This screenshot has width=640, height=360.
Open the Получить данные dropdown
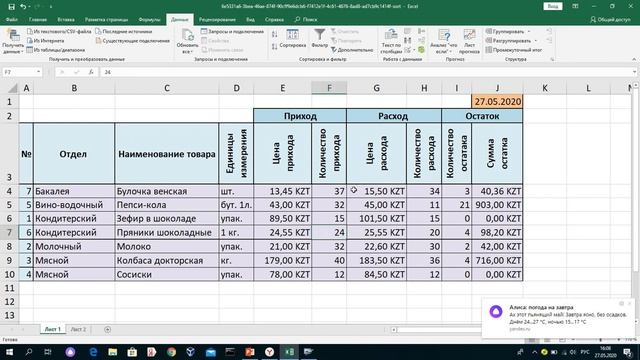tap(13, 42)
